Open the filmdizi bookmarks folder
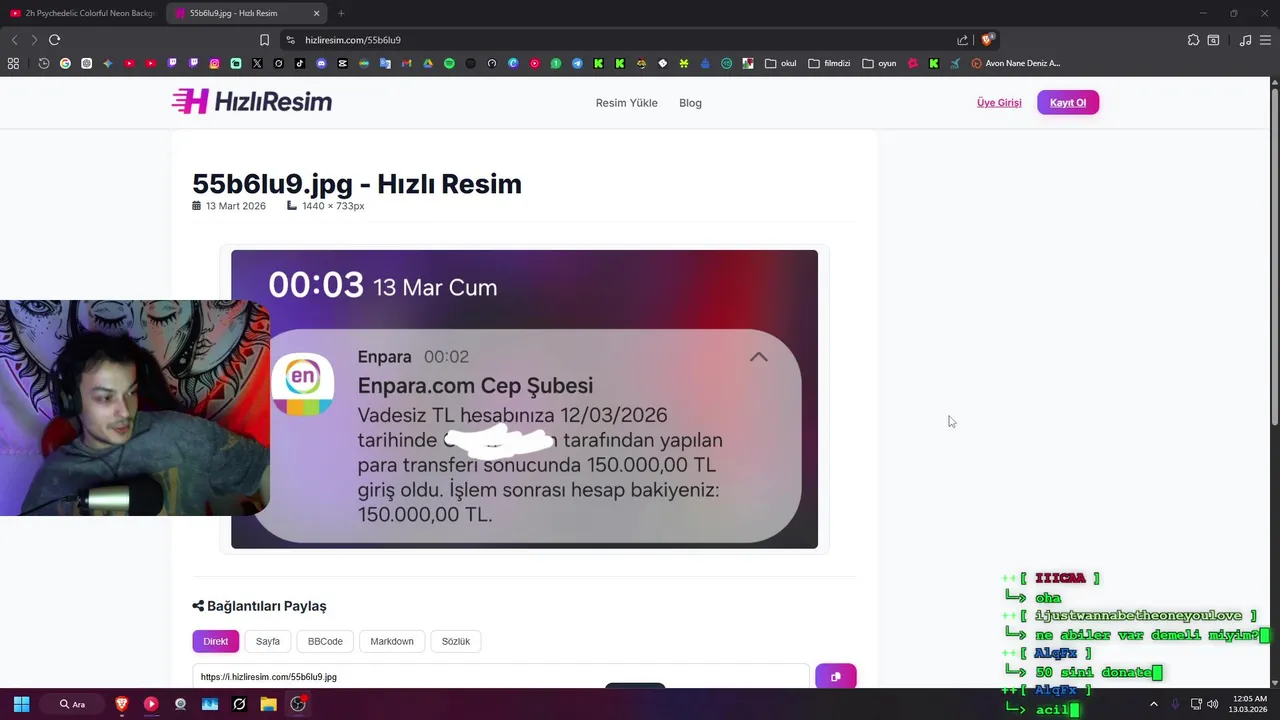This screenshot has width=1280, height=720. point(829,63)
